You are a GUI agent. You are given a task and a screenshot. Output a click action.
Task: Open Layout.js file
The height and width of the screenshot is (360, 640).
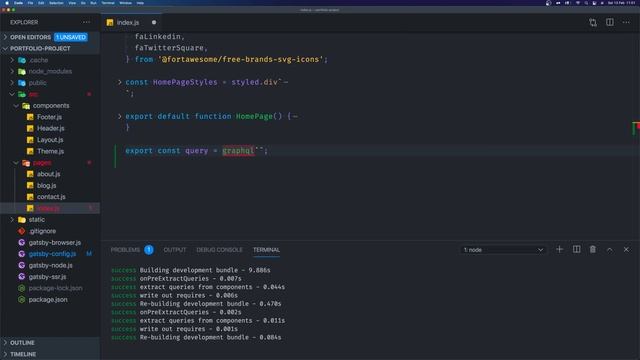tap(50, 140)
